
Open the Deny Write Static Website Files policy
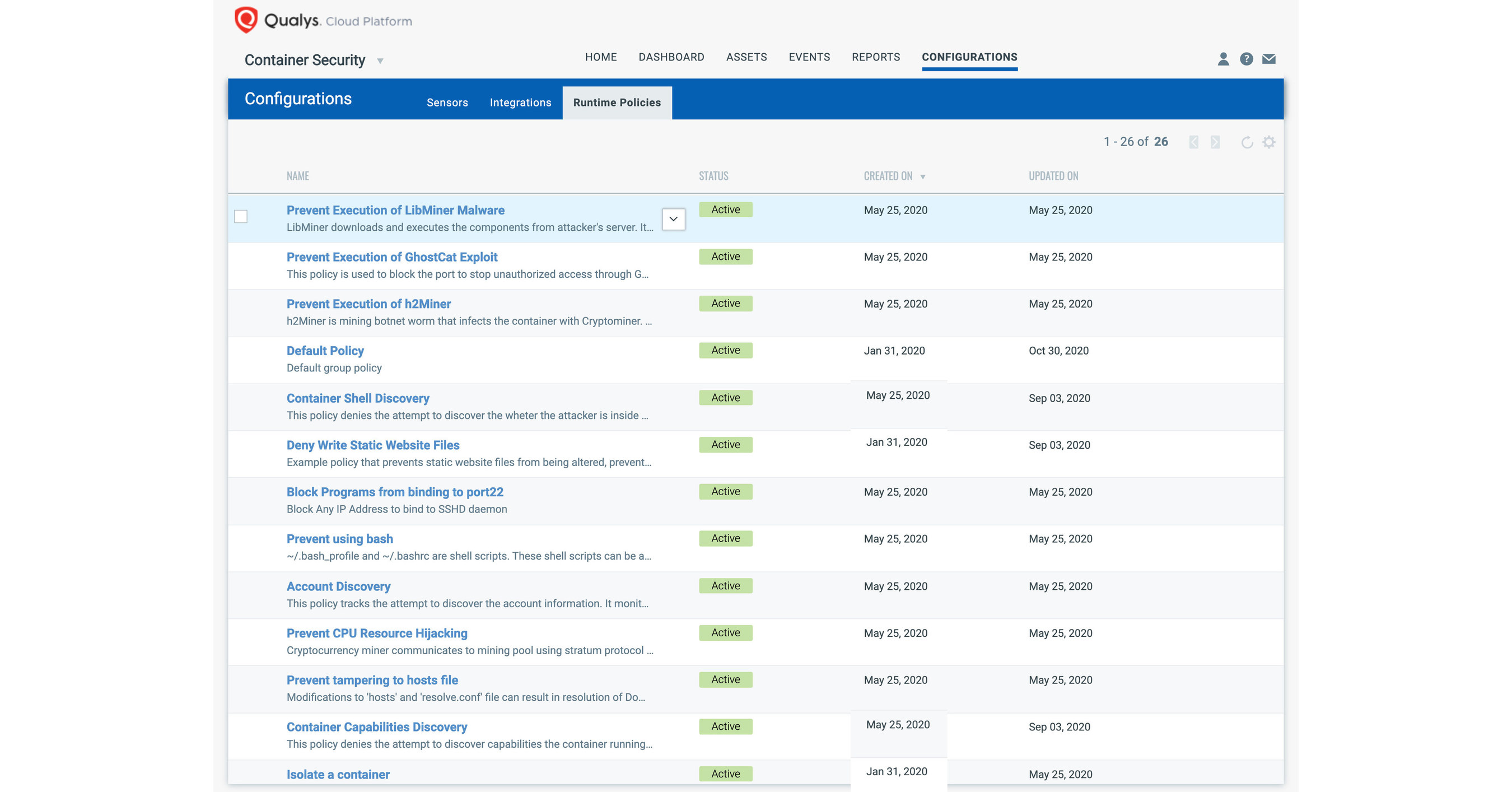click(x=373, y=445)
